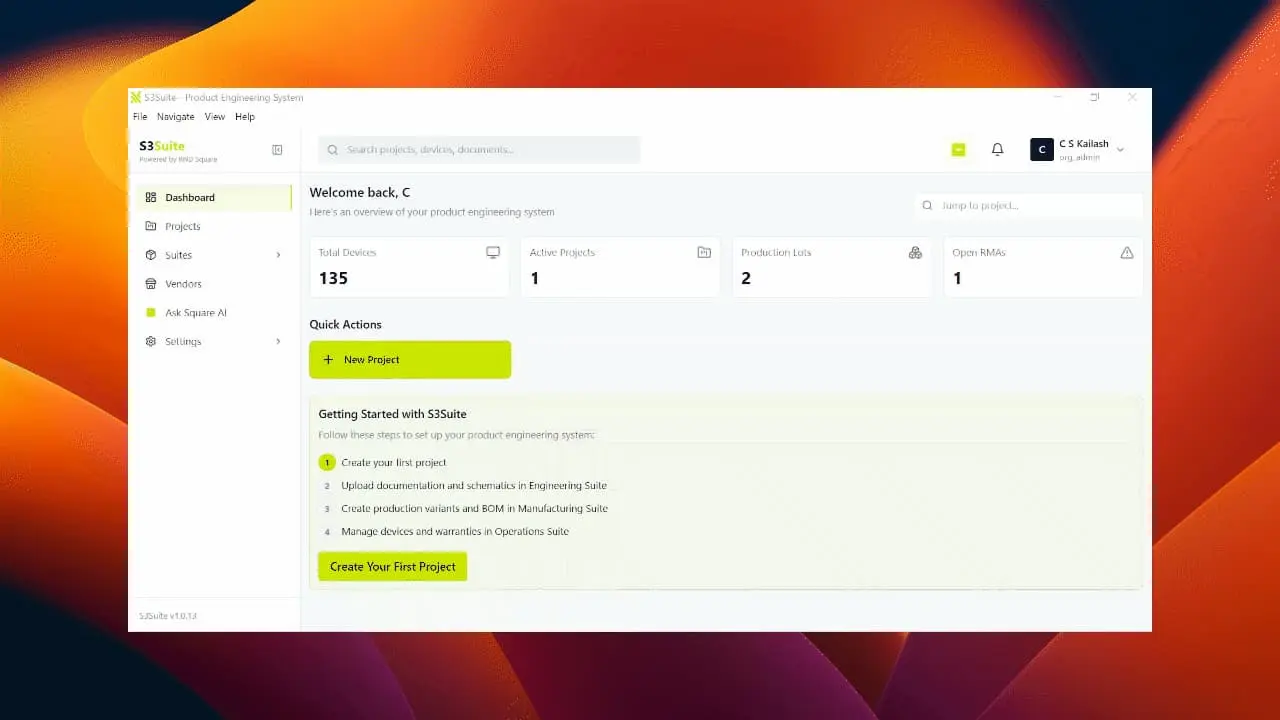
Task: Open Vendors in the sidebar
Action: click(215, 284)
